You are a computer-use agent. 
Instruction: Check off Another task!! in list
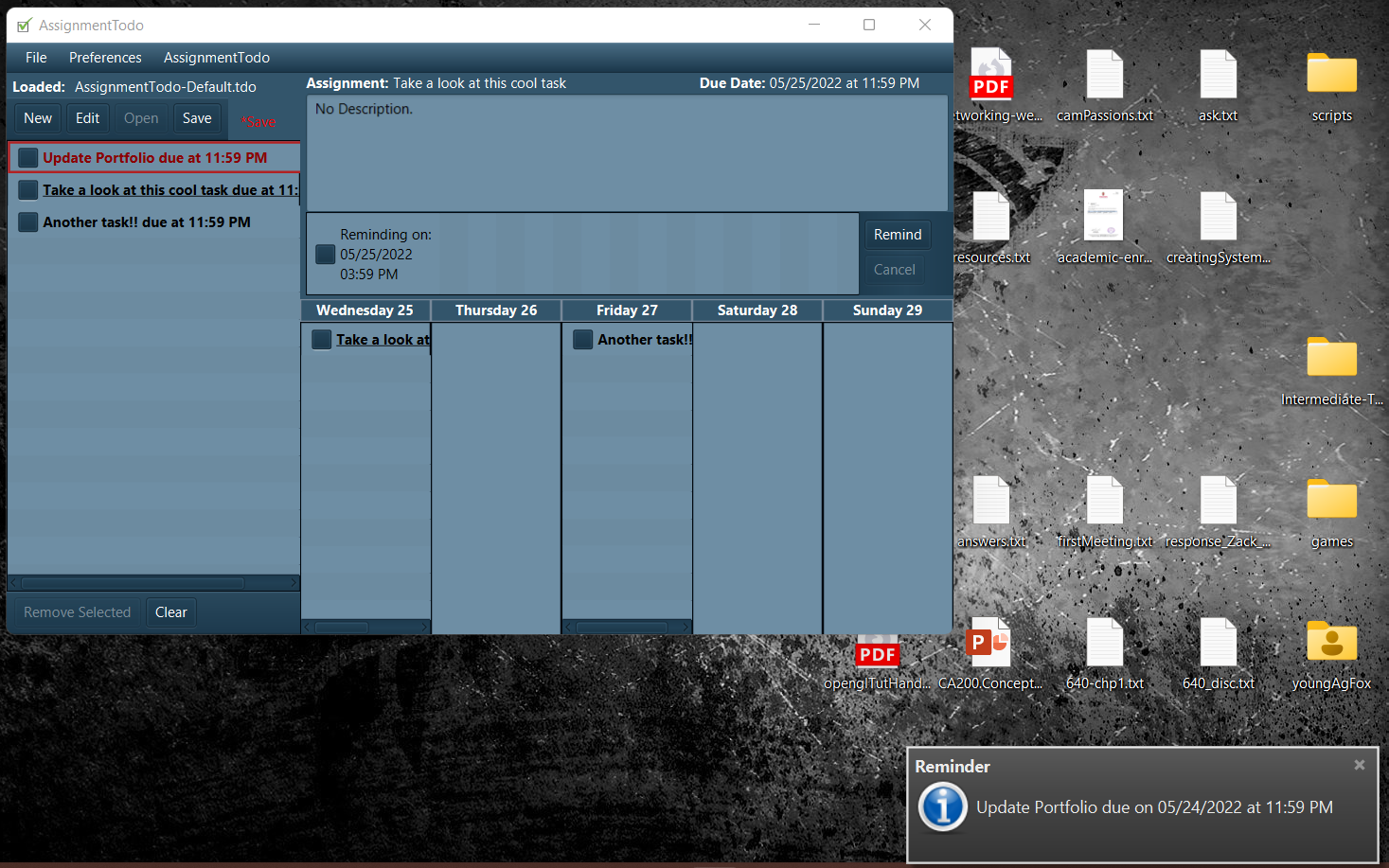click(x=28, y=222)
